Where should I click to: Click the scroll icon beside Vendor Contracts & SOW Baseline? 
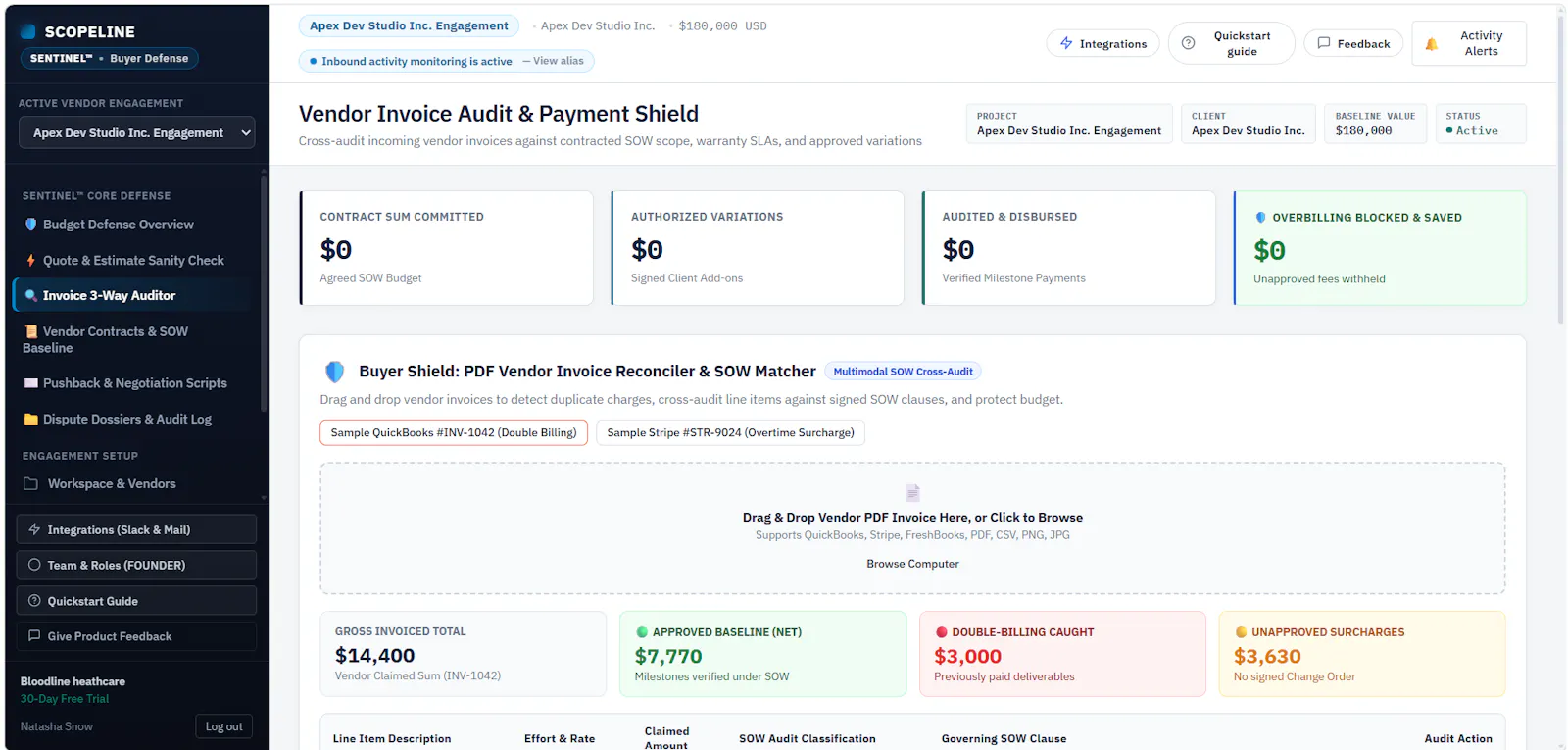point(30,331)
